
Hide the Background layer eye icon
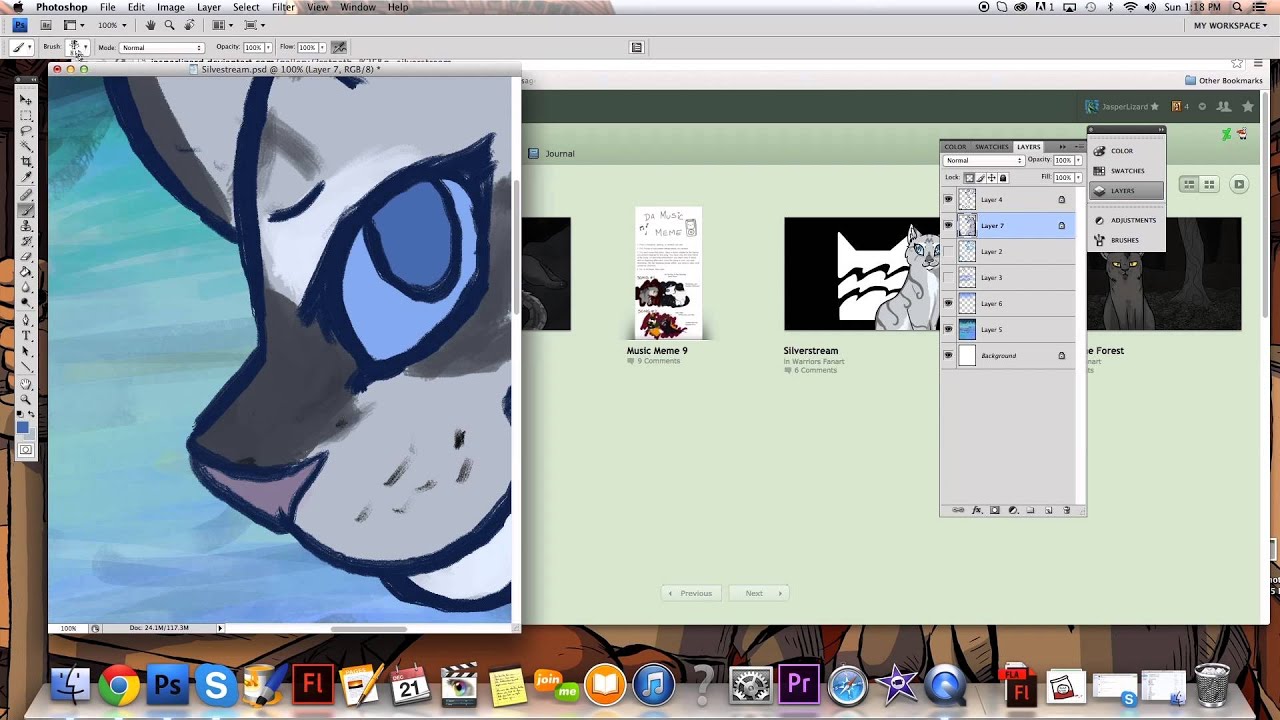(948, 355)
